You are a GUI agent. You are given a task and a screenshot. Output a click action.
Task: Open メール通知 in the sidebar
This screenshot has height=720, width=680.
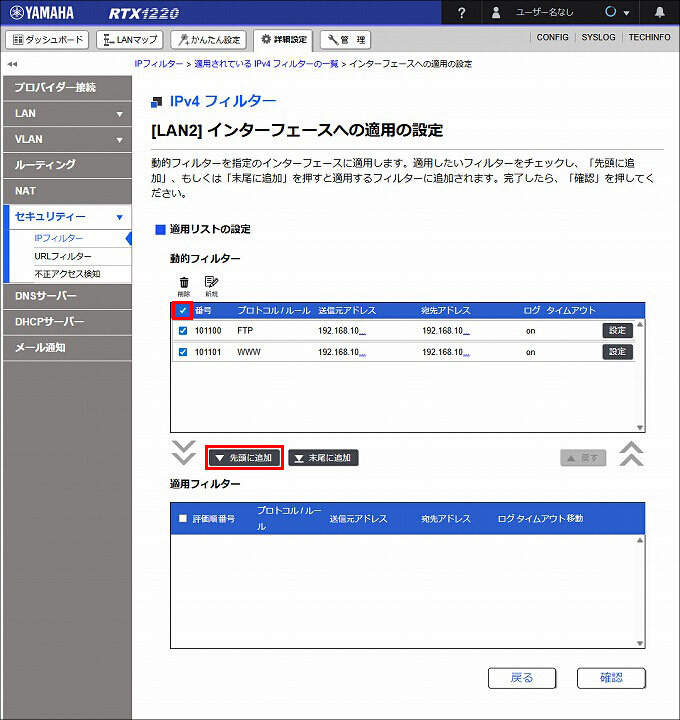[67, 348]
